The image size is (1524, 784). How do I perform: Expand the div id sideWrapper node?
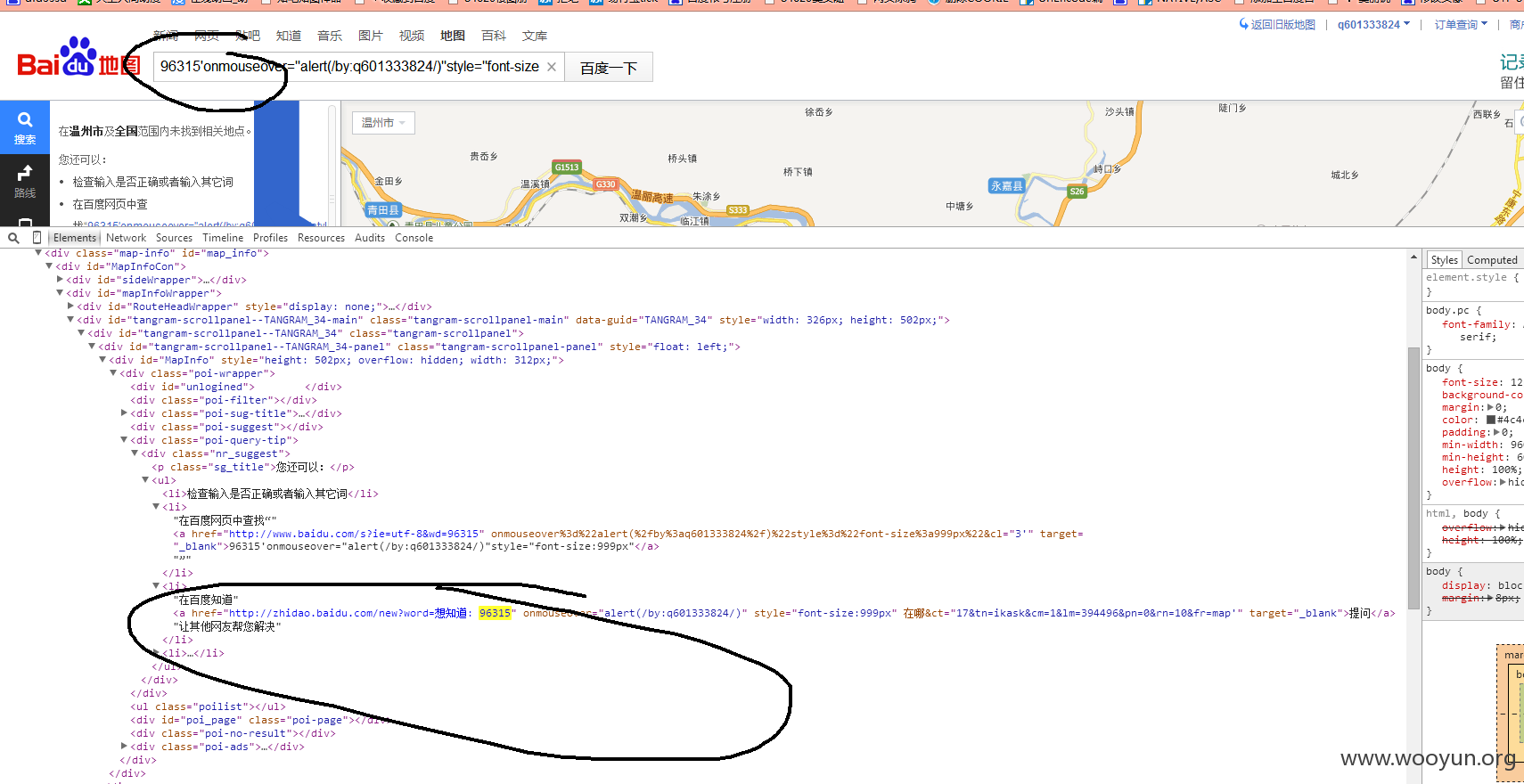point(60,280)
